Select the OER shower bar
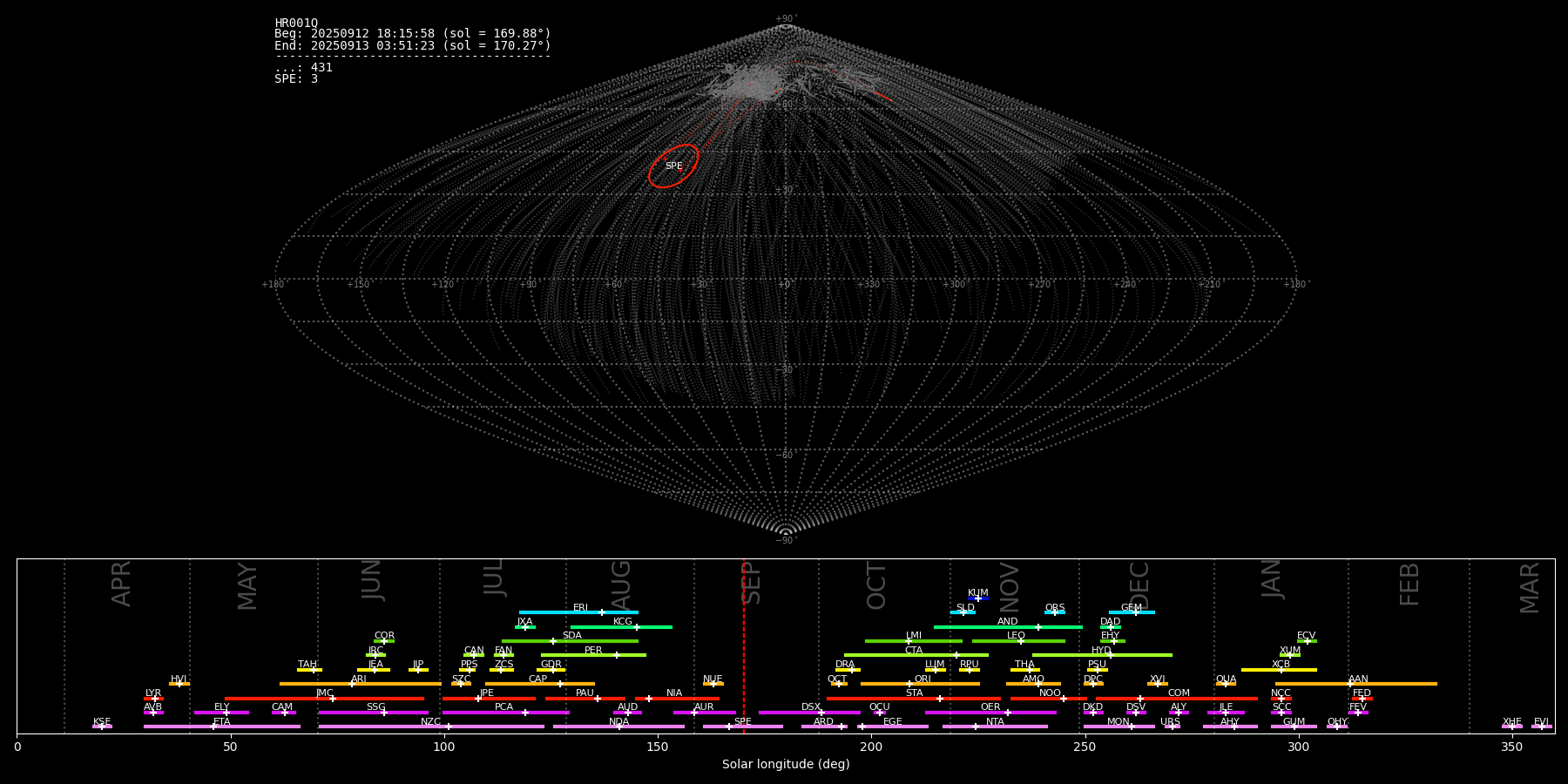Screen dimensions: 1568x784 [990, 713]
